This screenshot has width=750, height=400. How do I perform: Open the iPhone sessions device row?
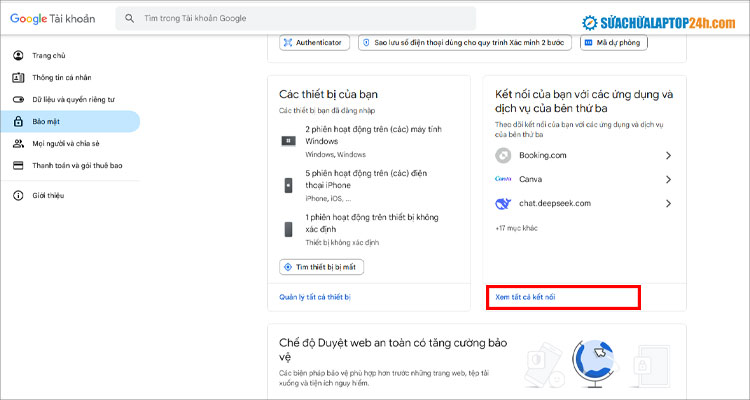[x=368, y=186]
